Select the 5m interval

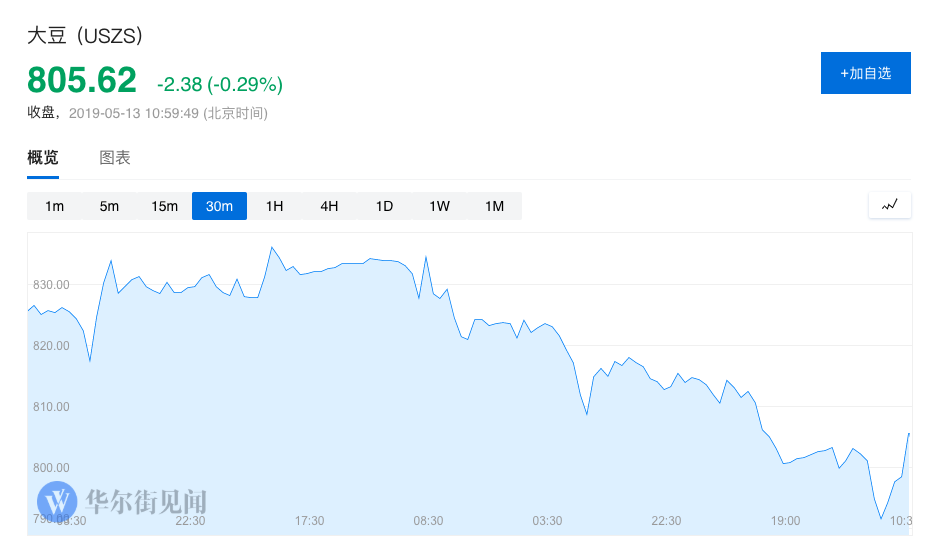tap(109, 206)
